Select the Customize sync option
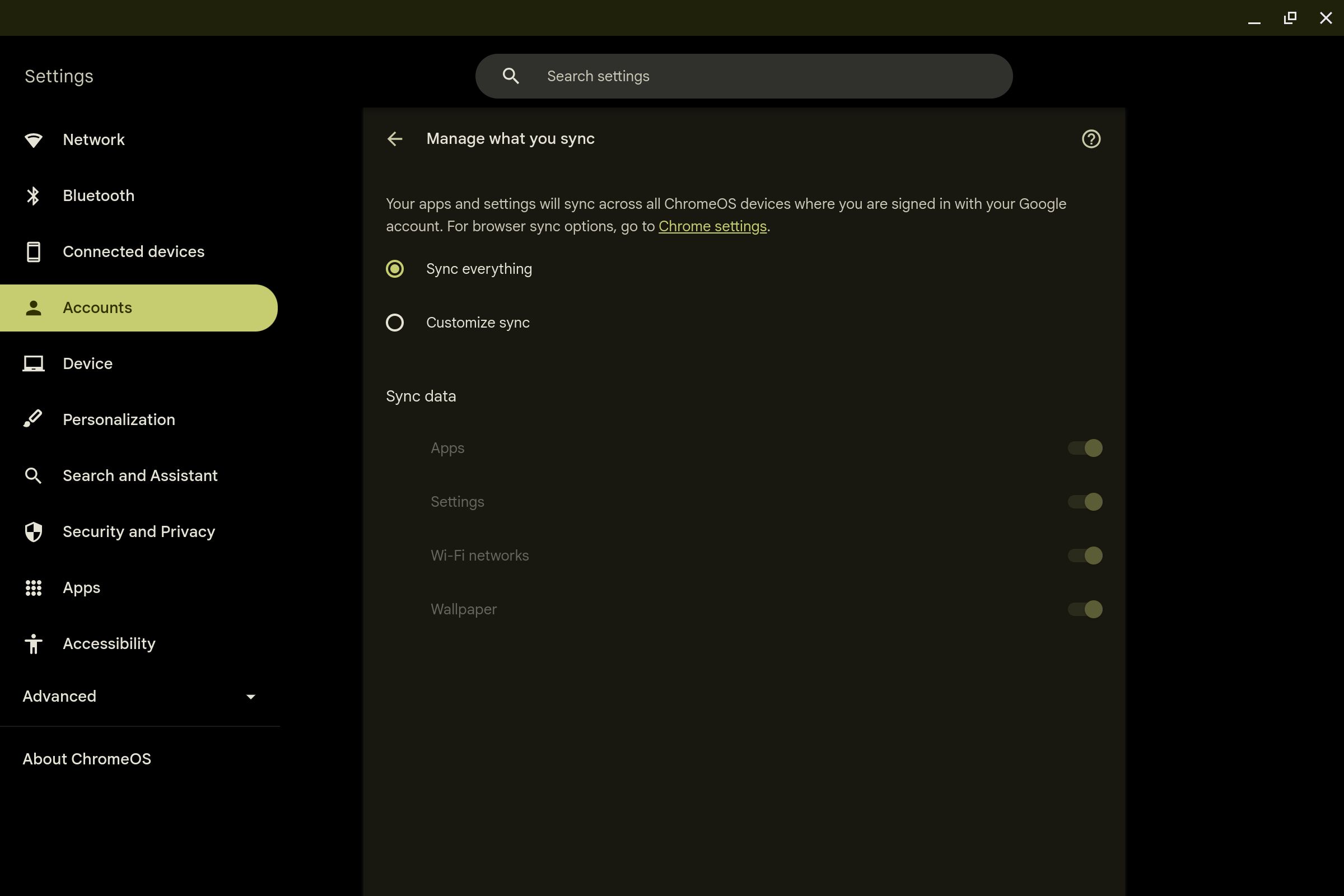 (x=395, y=323)
